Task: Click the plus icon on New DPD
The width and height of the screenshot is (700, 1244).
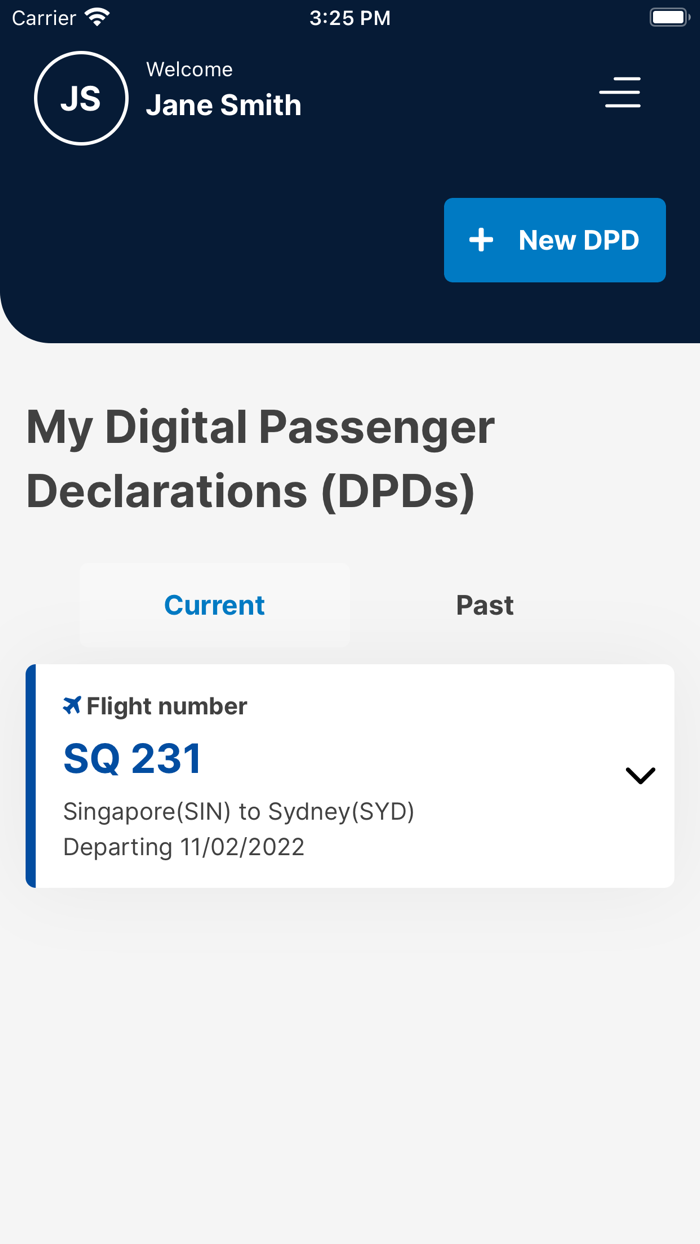Action: tap(481, 240)
